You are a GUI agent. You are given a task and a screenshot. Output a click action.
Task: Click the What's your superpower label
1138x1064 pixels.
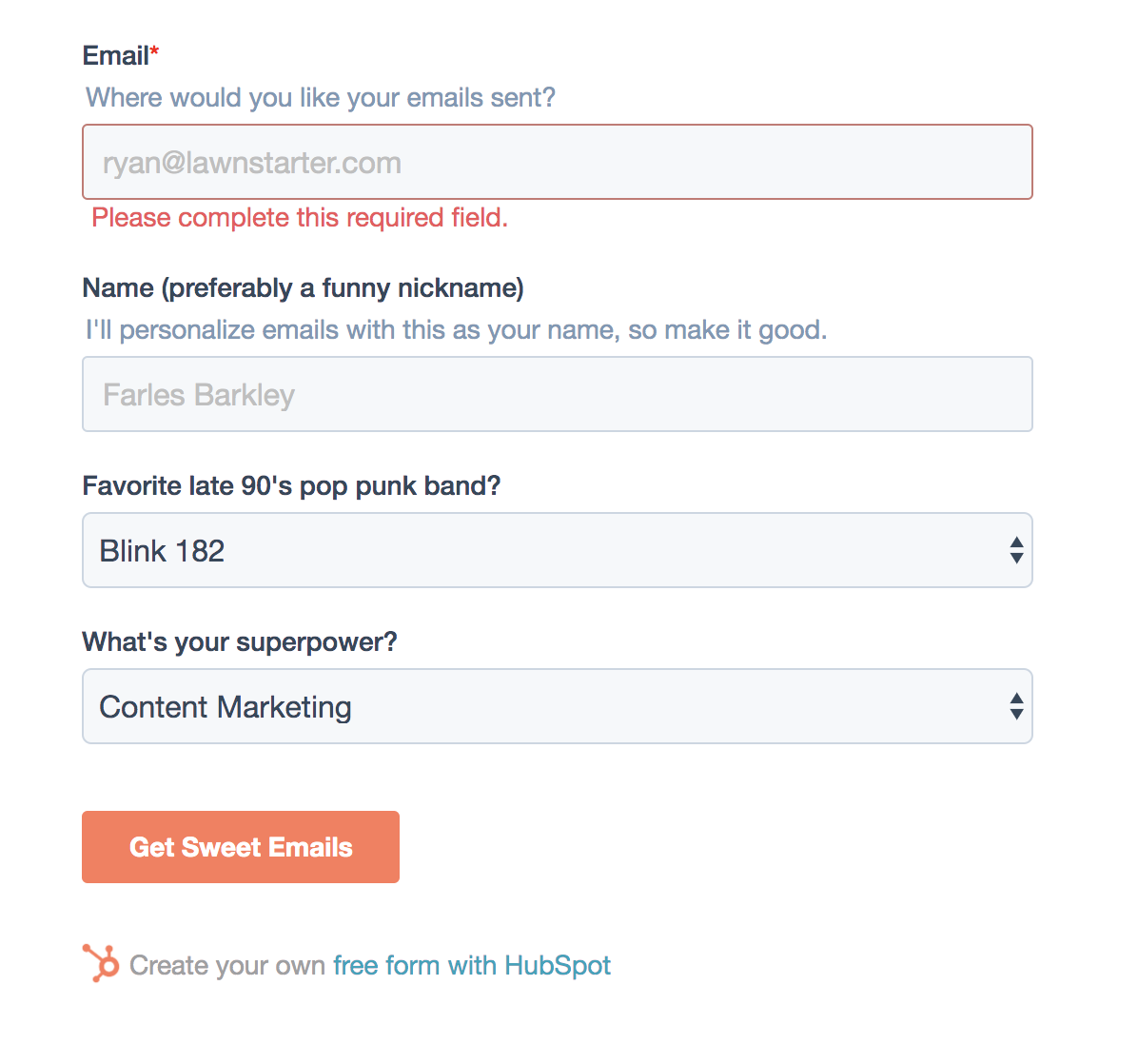coord(240,641)
